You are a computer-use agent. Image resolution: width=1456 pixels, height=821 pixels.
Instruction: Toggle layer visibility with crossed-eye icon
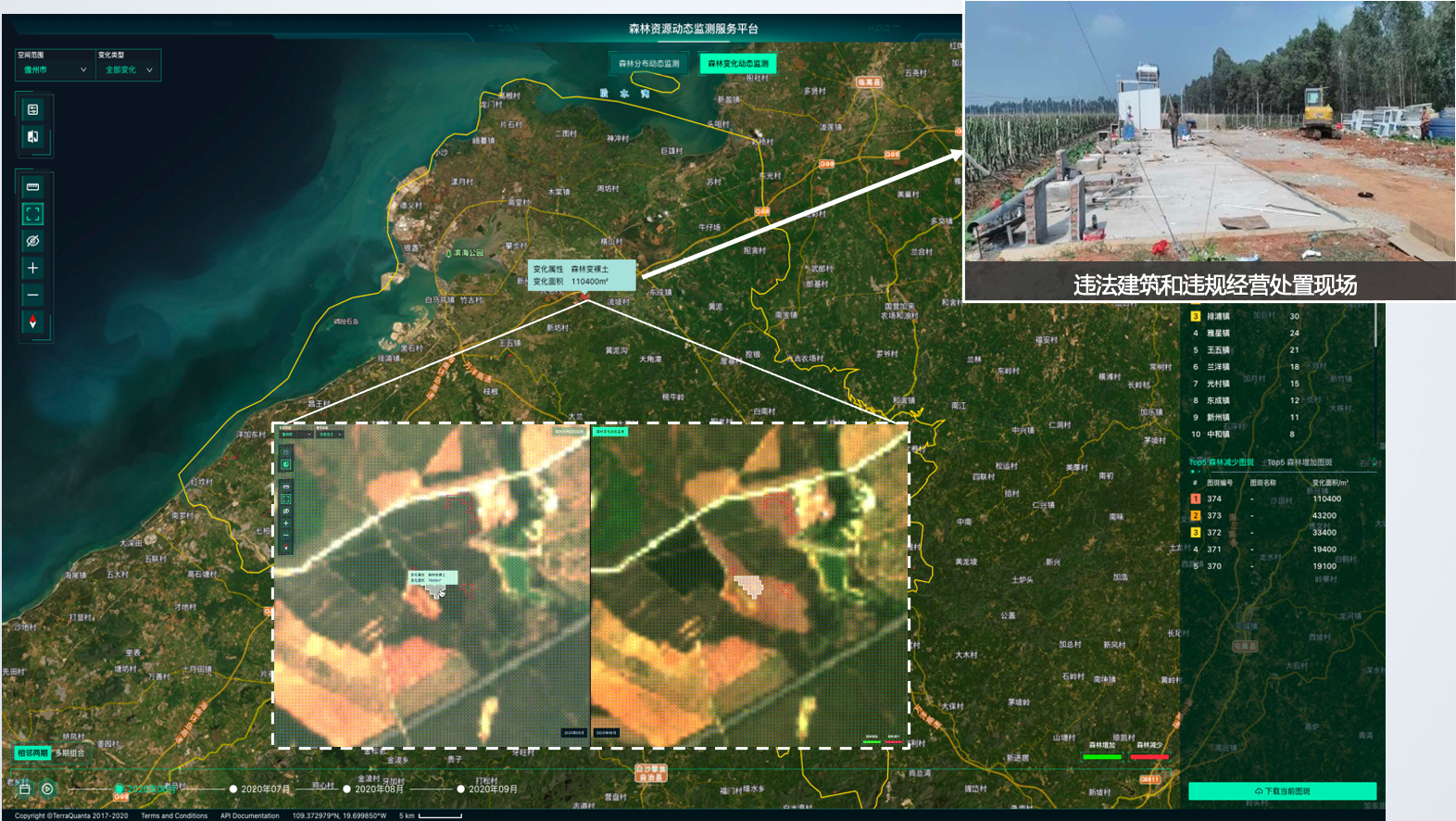(32, 241)
